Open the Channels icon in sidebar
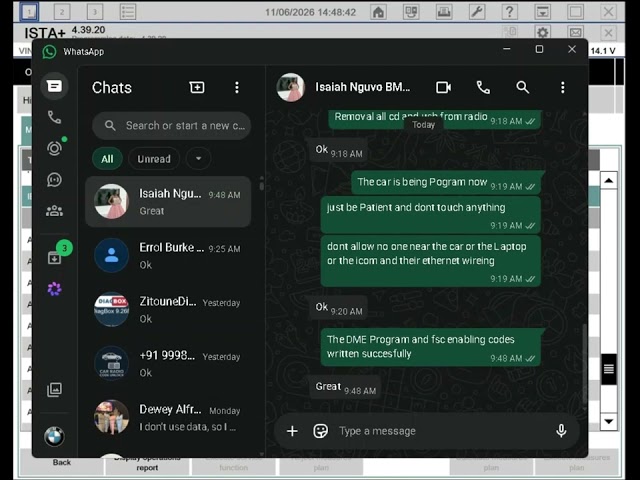640x480 pixels. (54, 180)
